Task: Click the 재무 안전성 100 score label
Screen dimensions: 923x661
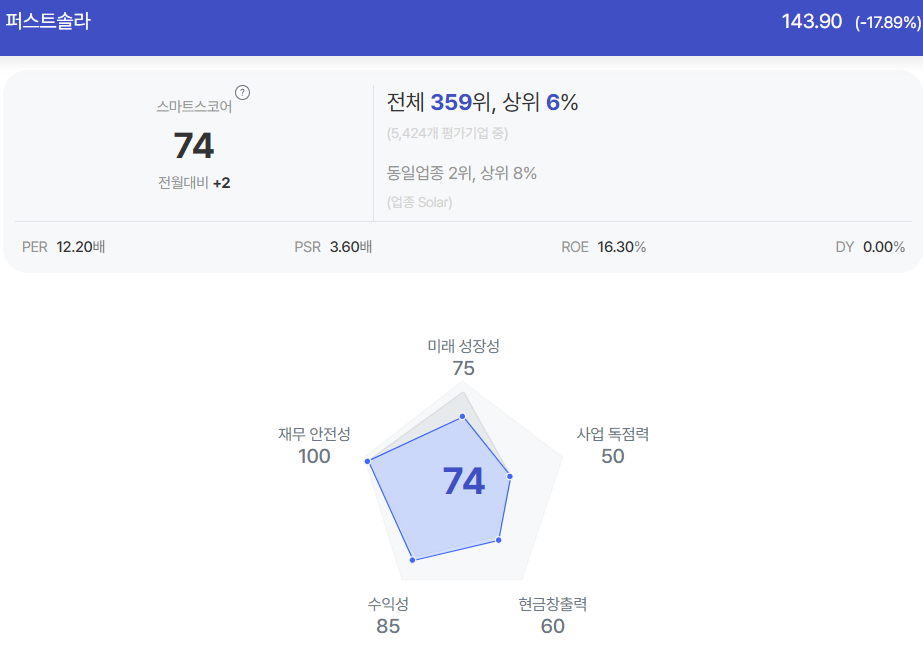Action: pyautogui.click(x=314, y=446)
